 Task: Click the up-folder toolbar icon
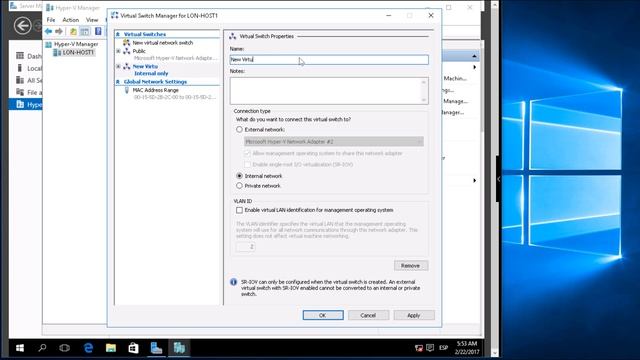[73, 31]
